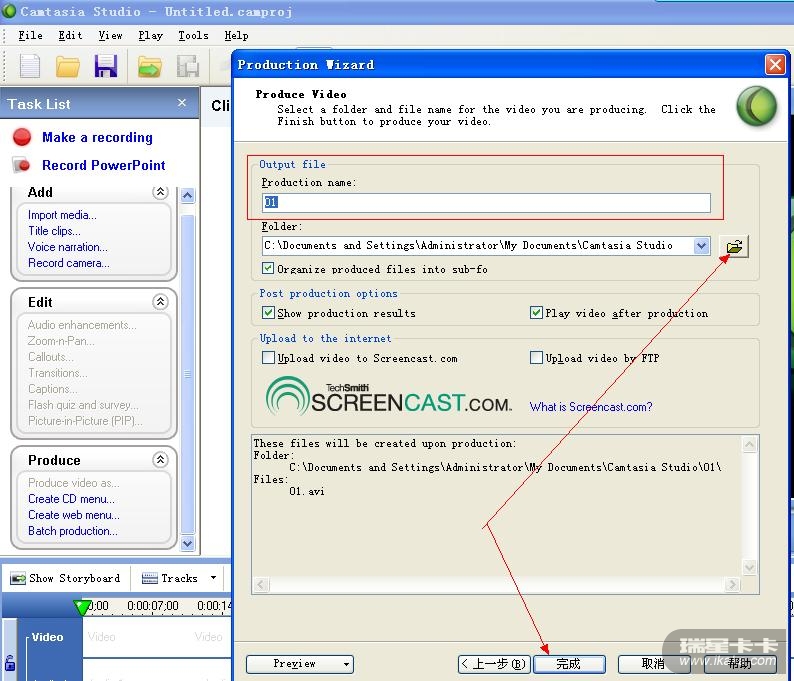Click Record PowerPoint link
Screen dimensions: 794x681
[103, 165]
